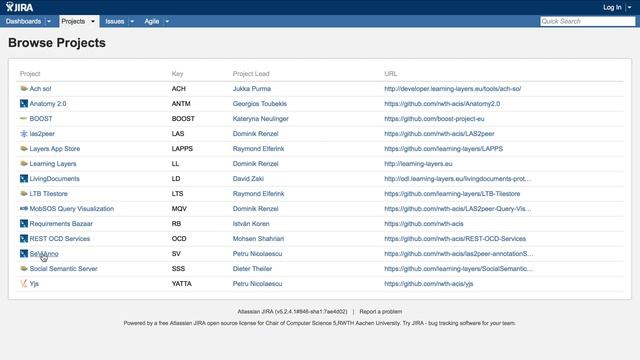
Task: Open the BOOST project link
Action: [x=41, y=119]
